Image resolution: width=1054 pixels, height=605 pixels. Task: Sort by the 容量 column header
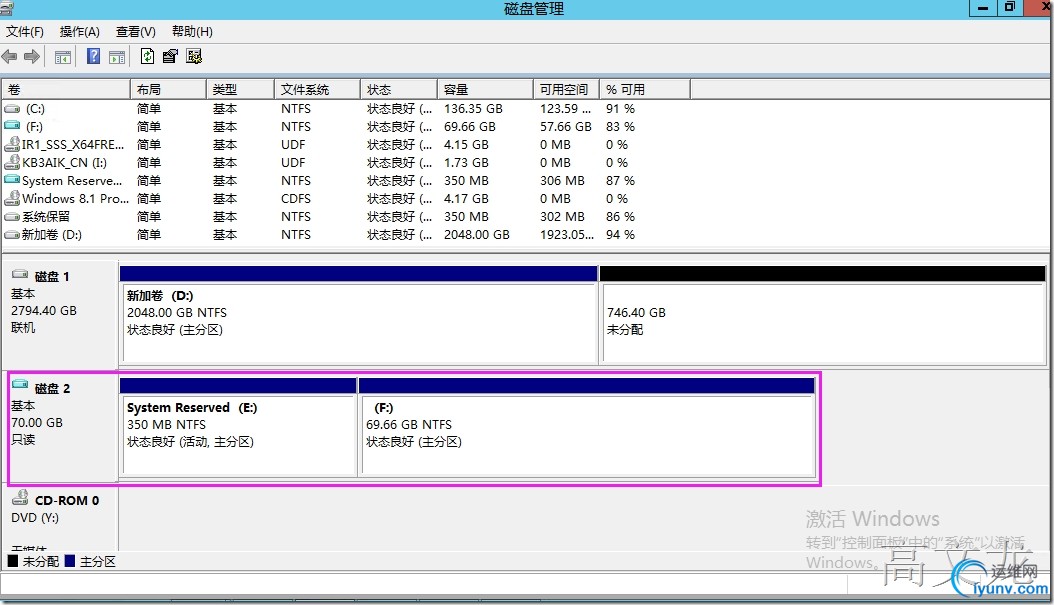click(485, 89)
